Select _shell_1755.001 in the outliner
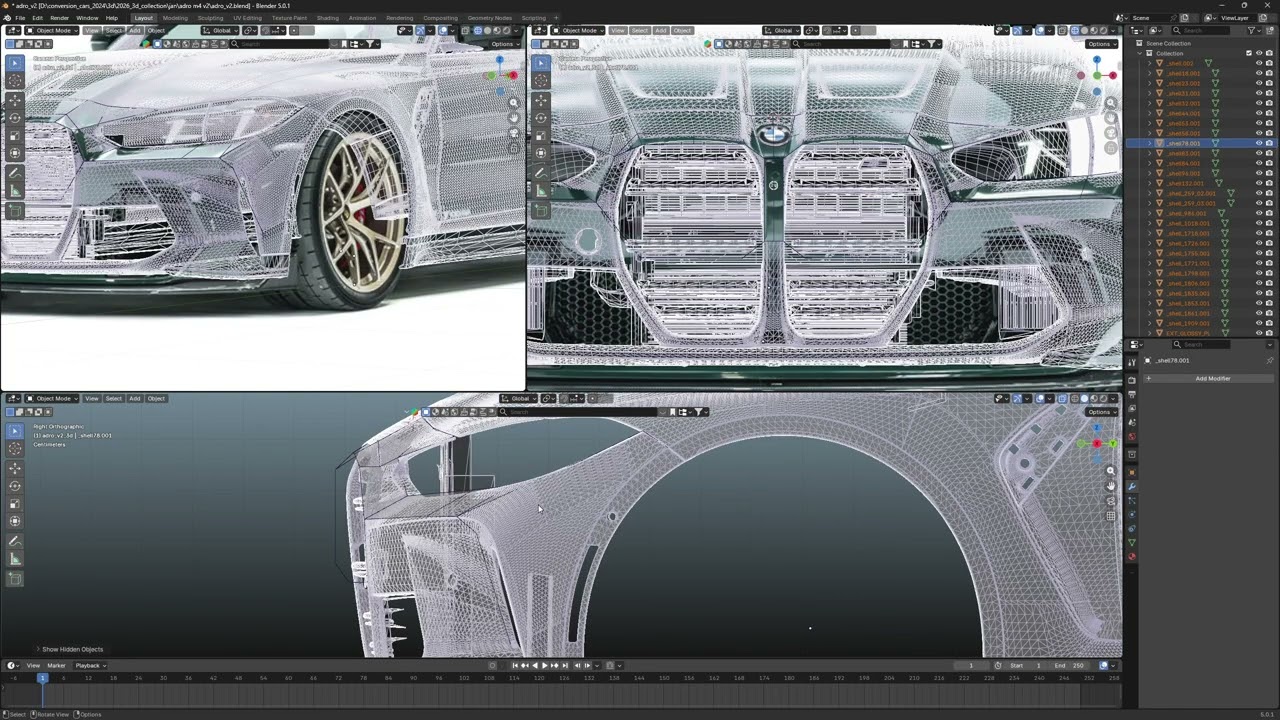1280x720 pixels. coord(1189,254)
